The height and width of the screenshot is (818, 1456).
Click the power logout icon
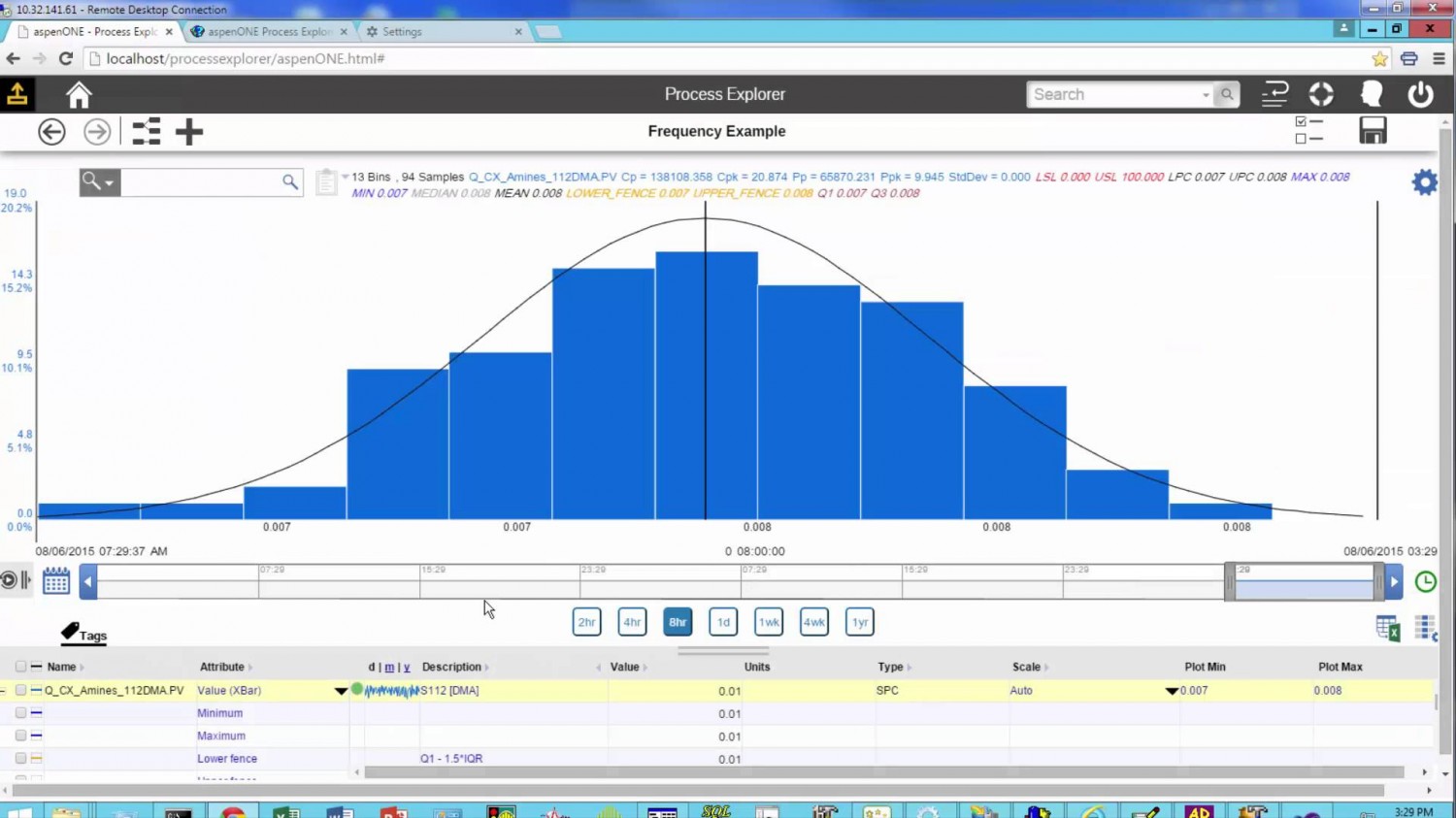click(1420, 95)
